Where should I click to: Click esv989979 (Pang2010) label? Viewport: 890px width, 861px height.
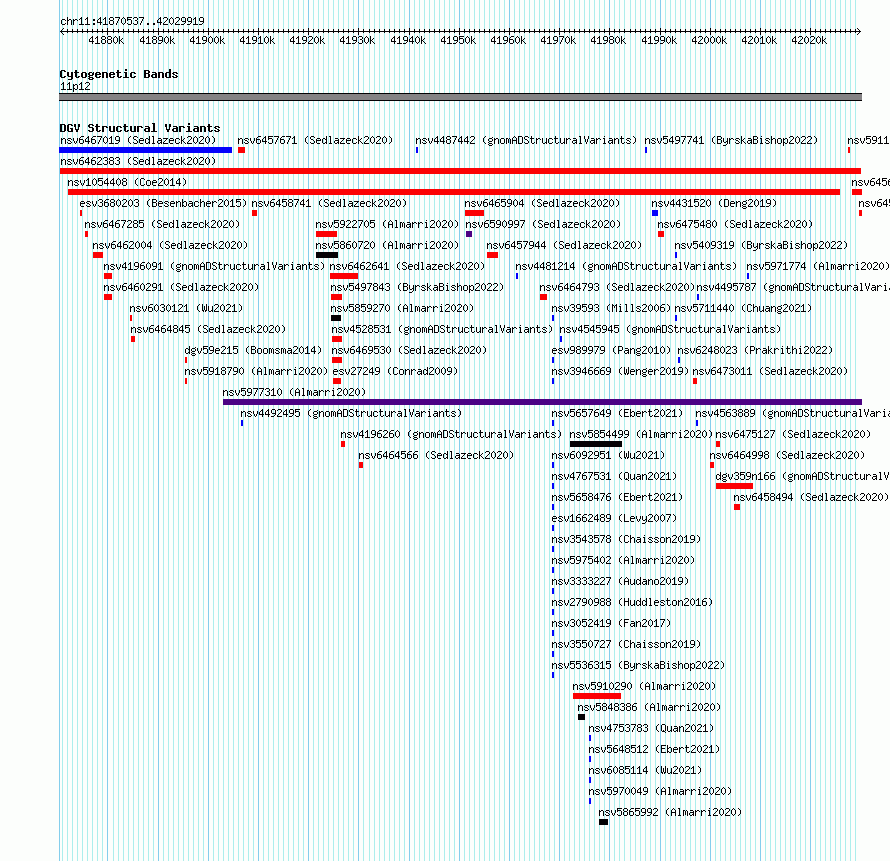point(611,350)
